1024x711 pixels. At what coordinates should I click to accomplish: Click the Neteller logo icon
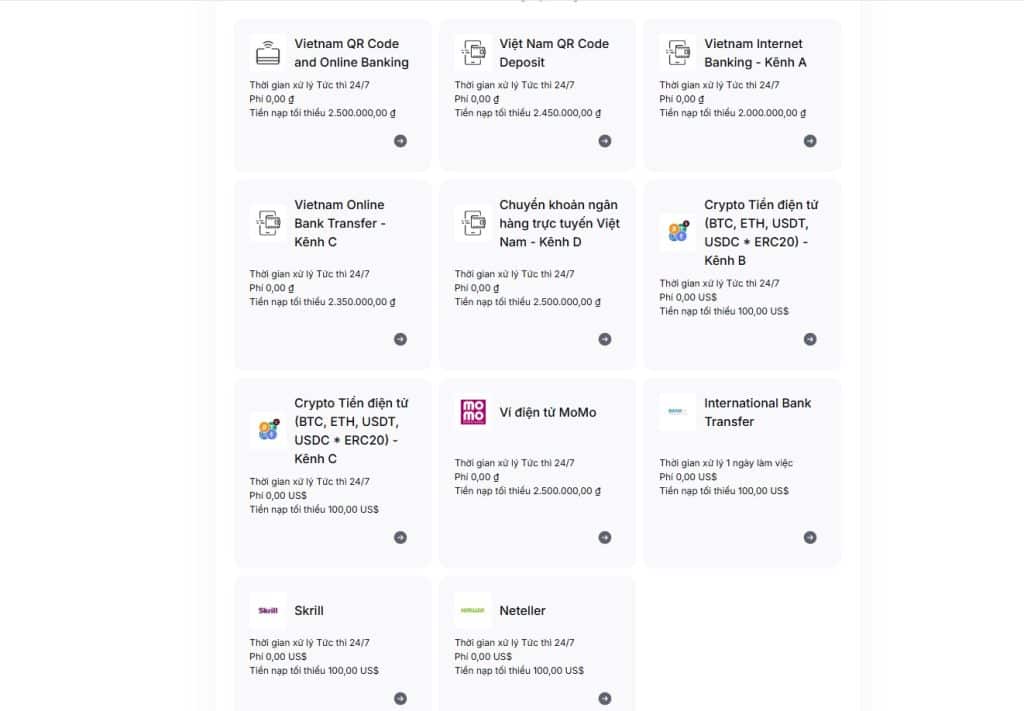pos(472,610)
